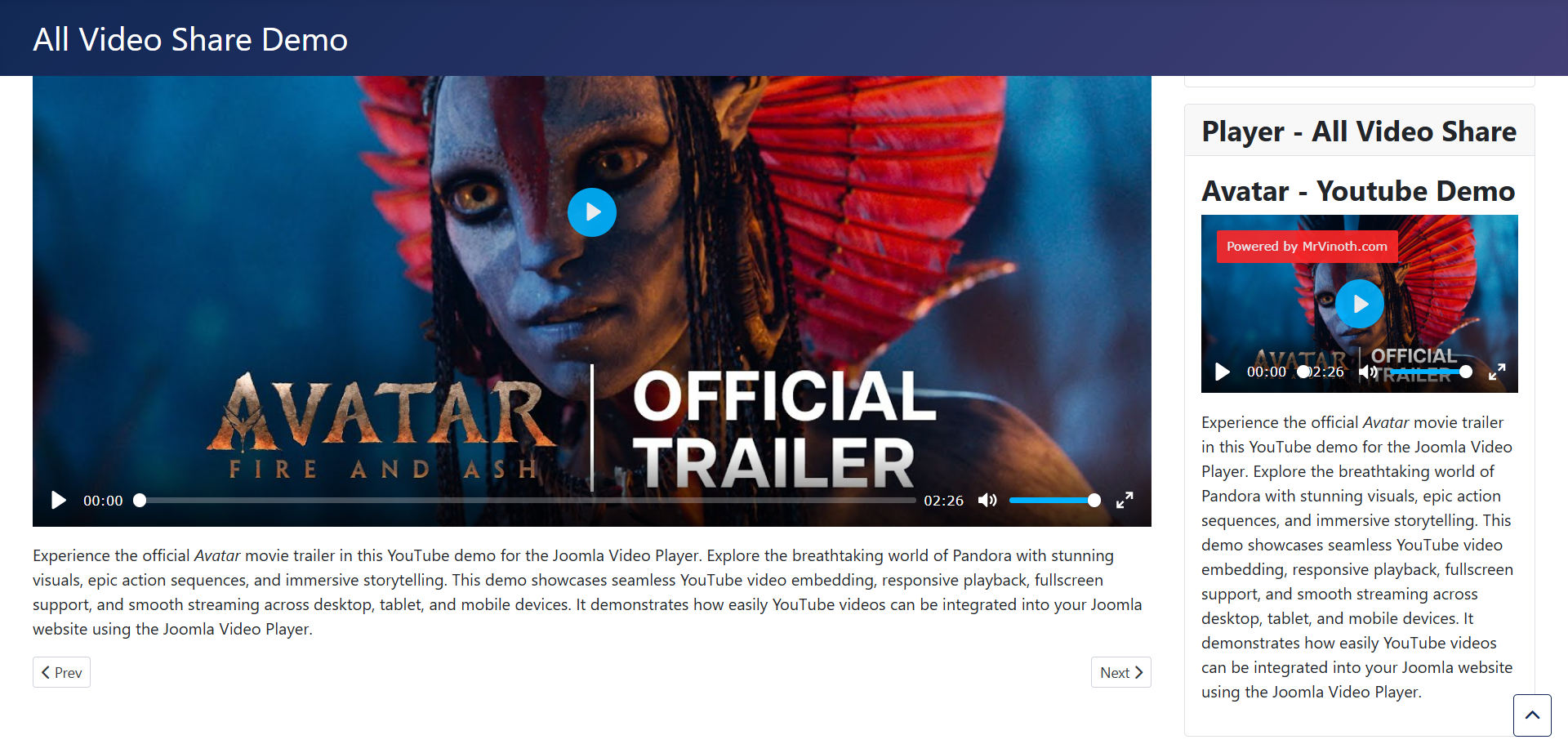Mute the sidebar video with speaker icon
The width and height of the screenshot is (1568, 753).
pyautogui.click(x=1368, y=372)
